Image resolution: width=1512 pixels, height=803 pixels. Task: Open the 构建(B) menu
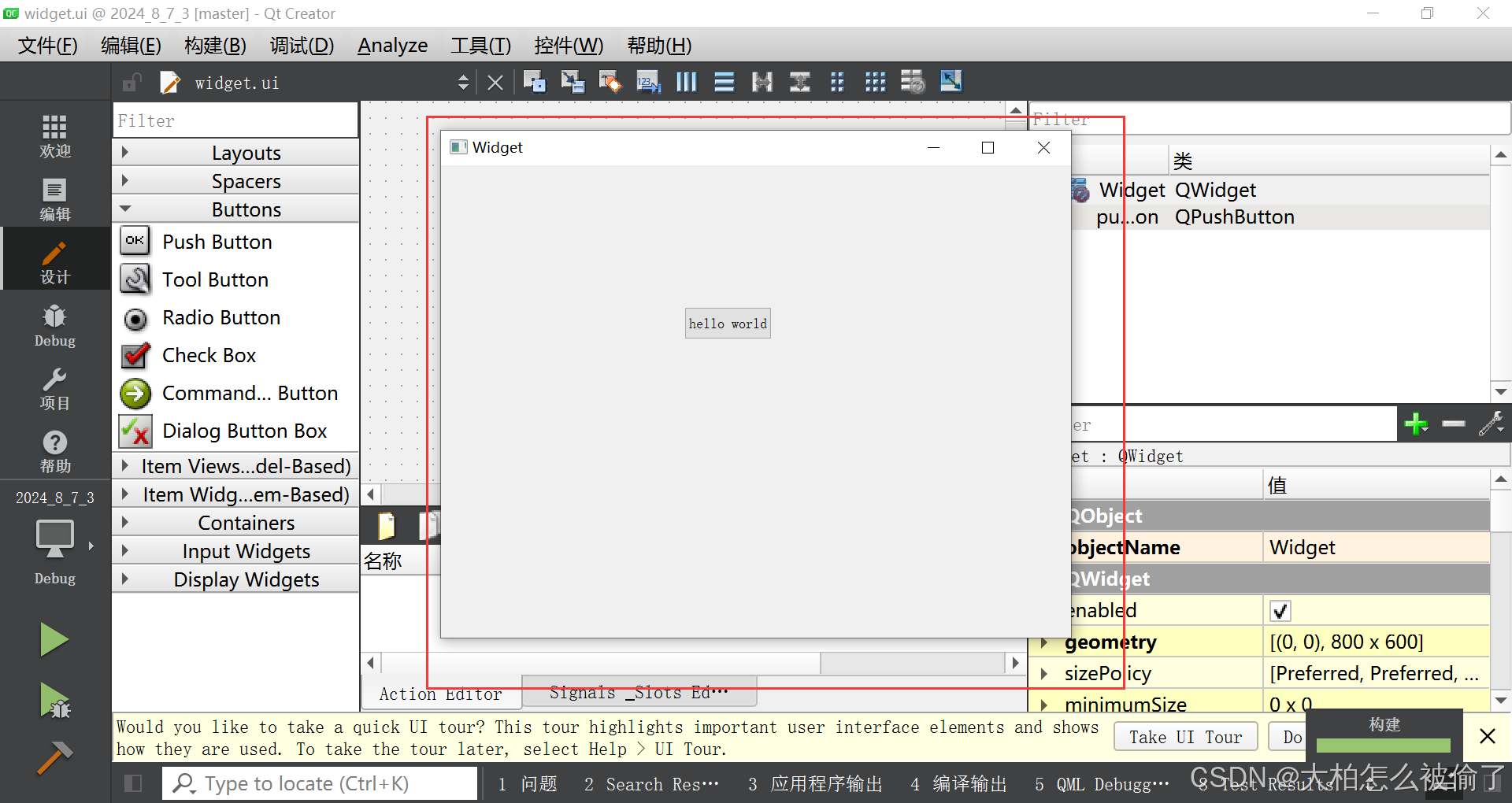tap(216, 46)
